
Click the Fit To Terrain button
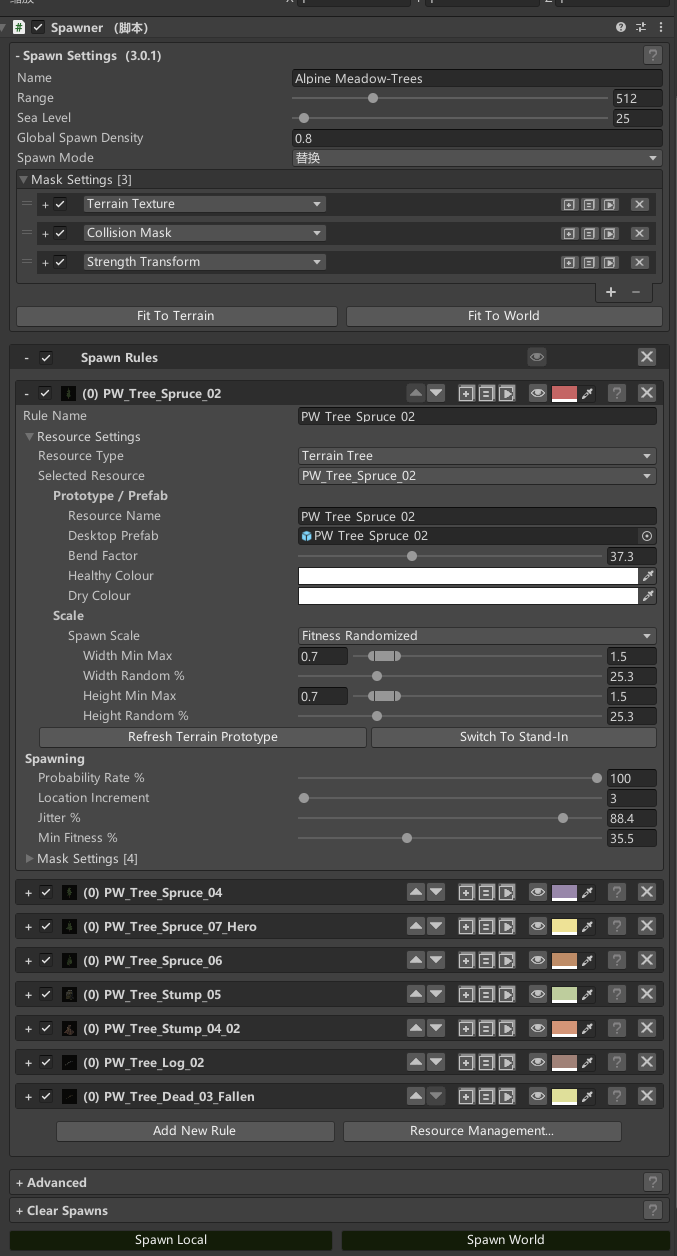click(176, 316)
